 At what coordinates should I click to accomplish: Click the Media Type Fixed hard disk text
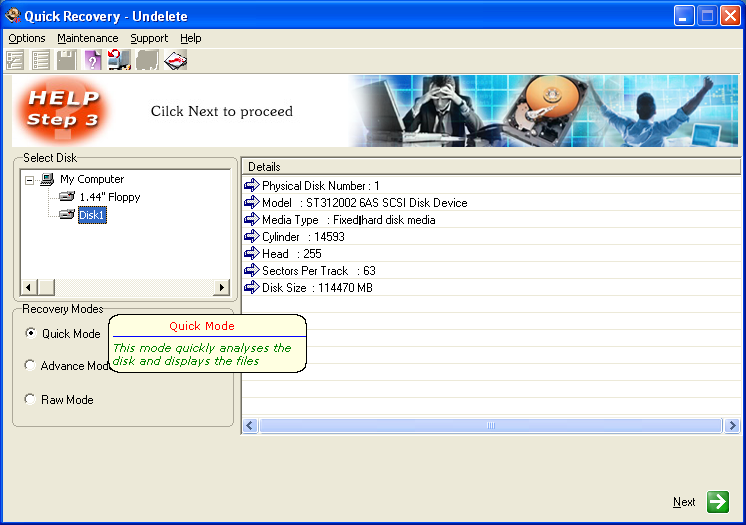tap(349, 220)
